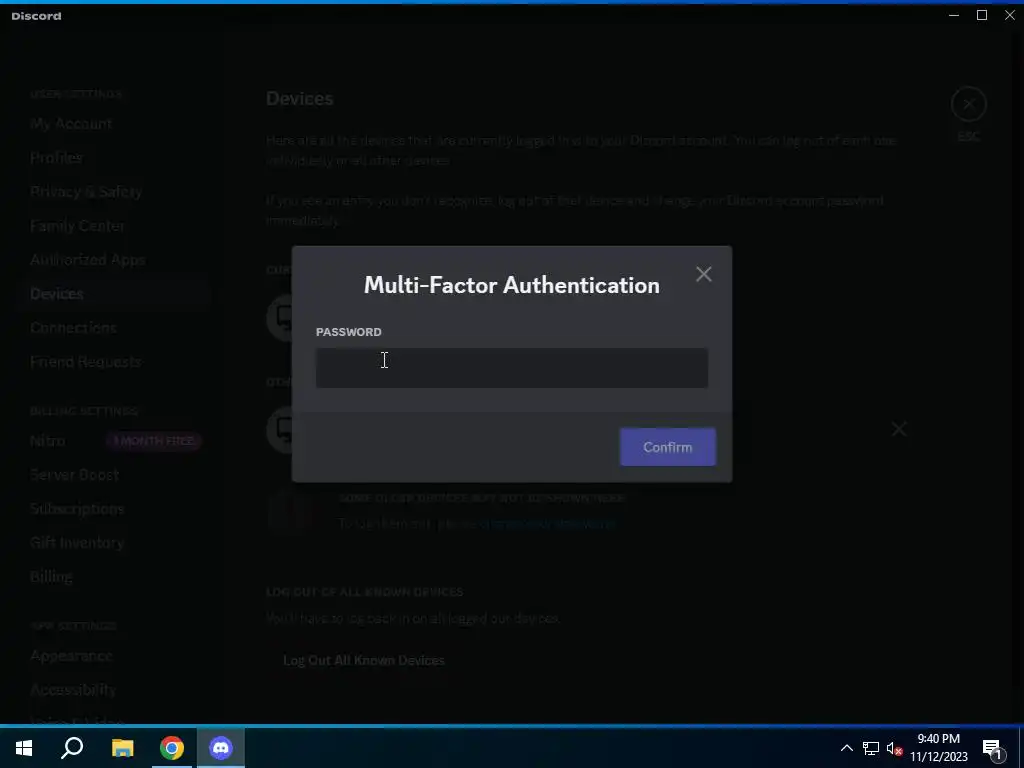Minimize the Discord window

[954, 15]
